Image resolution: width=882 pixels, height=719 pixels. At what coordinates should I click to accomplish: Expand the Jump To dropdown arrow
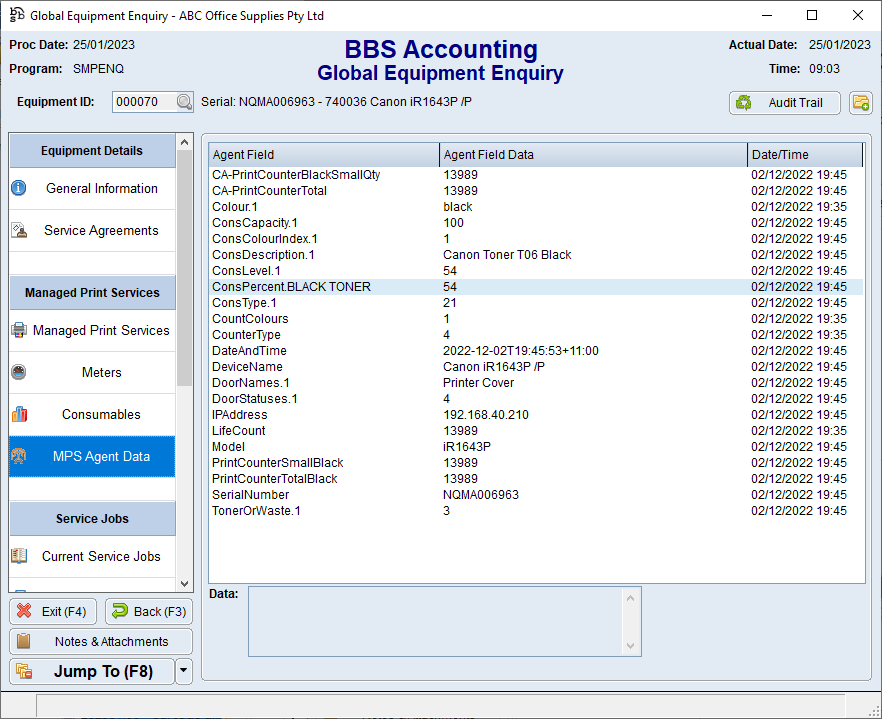click(183, 672)
